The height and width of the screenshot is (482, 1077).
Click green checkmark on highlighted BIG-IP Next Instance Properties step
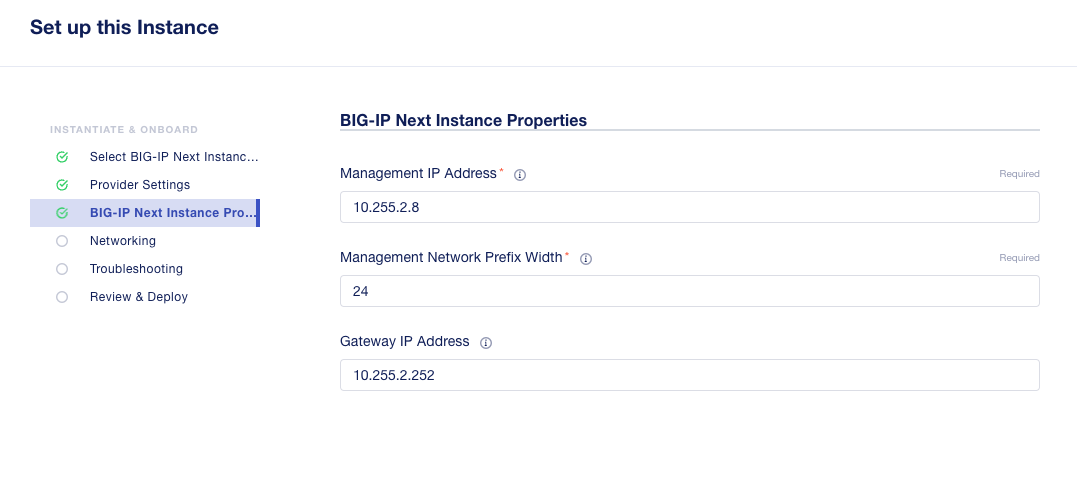click(x=62, y=214)
